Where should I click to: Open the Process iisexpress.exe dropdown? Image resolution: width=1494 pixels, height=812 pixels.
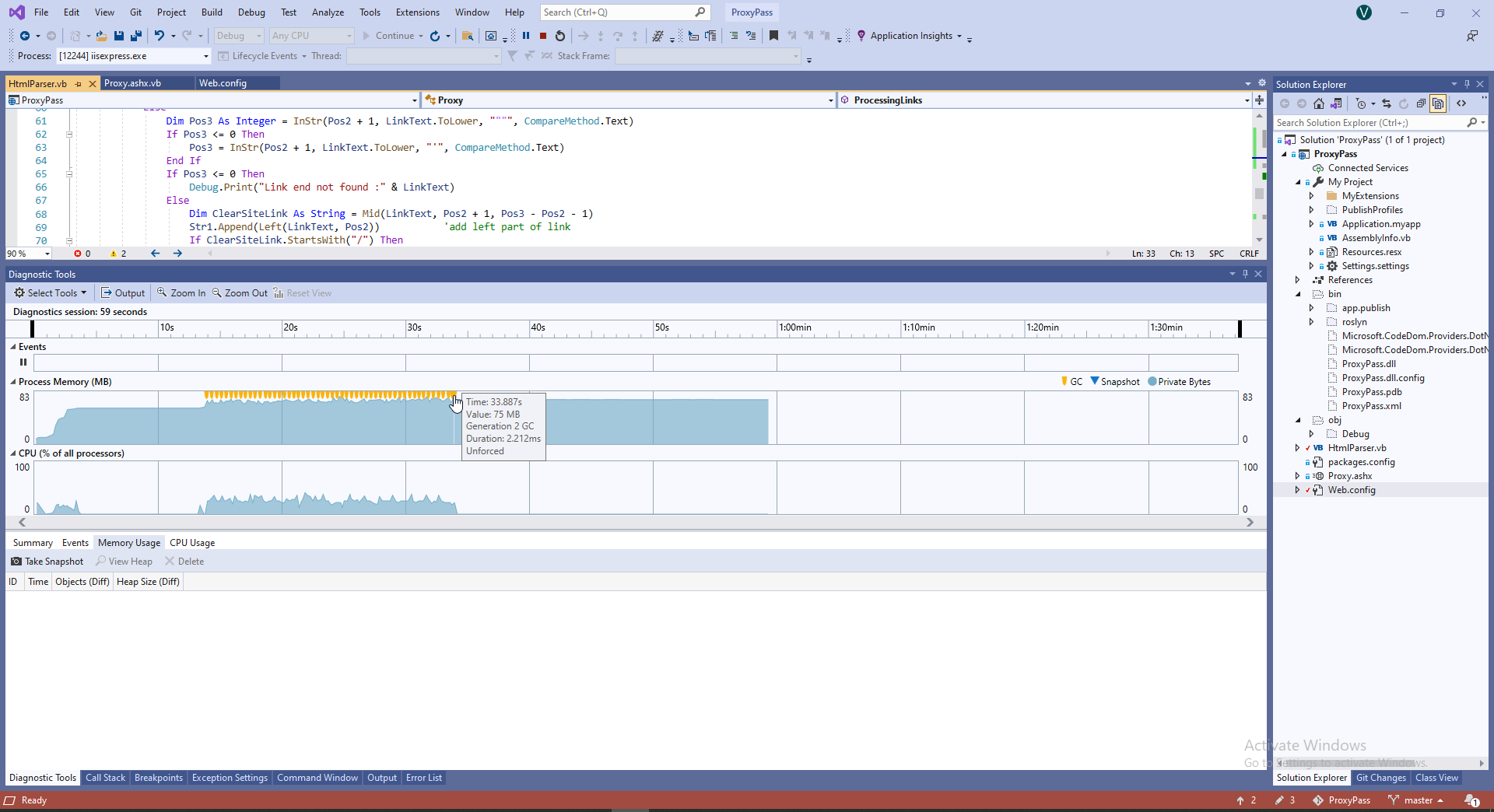[x=133, y=56]
